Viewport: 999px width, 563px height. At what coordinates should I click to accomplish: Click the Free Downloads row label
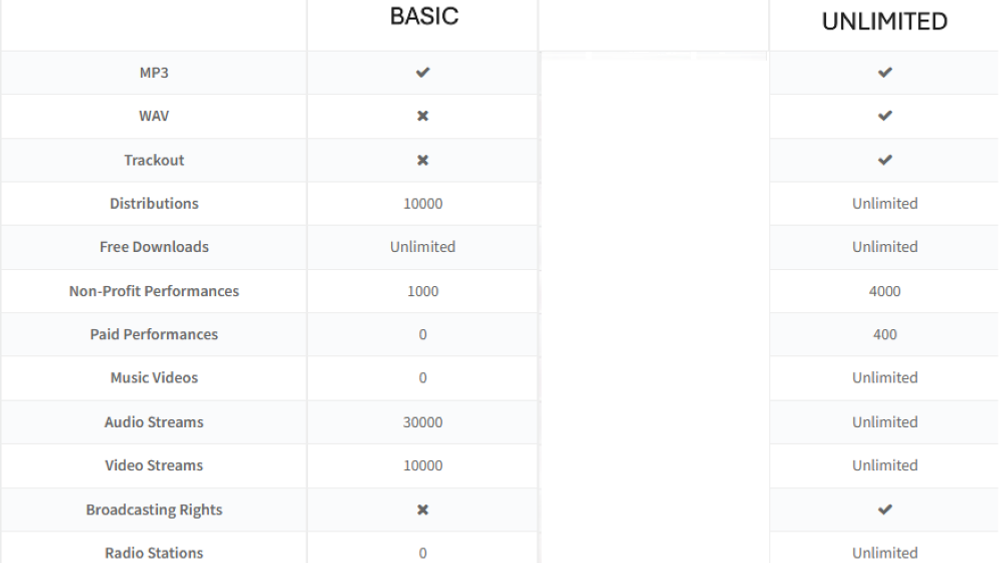(x=154, y=247)
